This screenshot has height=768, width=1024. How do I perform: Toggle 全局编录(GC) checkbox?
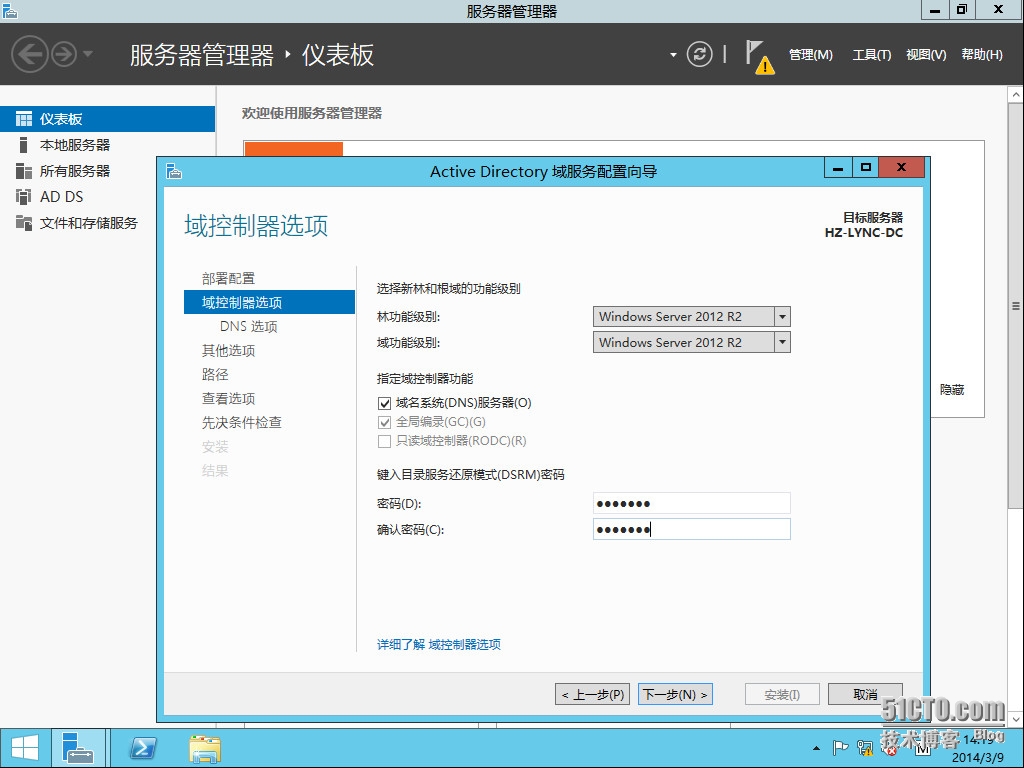(x=385, y=423)
